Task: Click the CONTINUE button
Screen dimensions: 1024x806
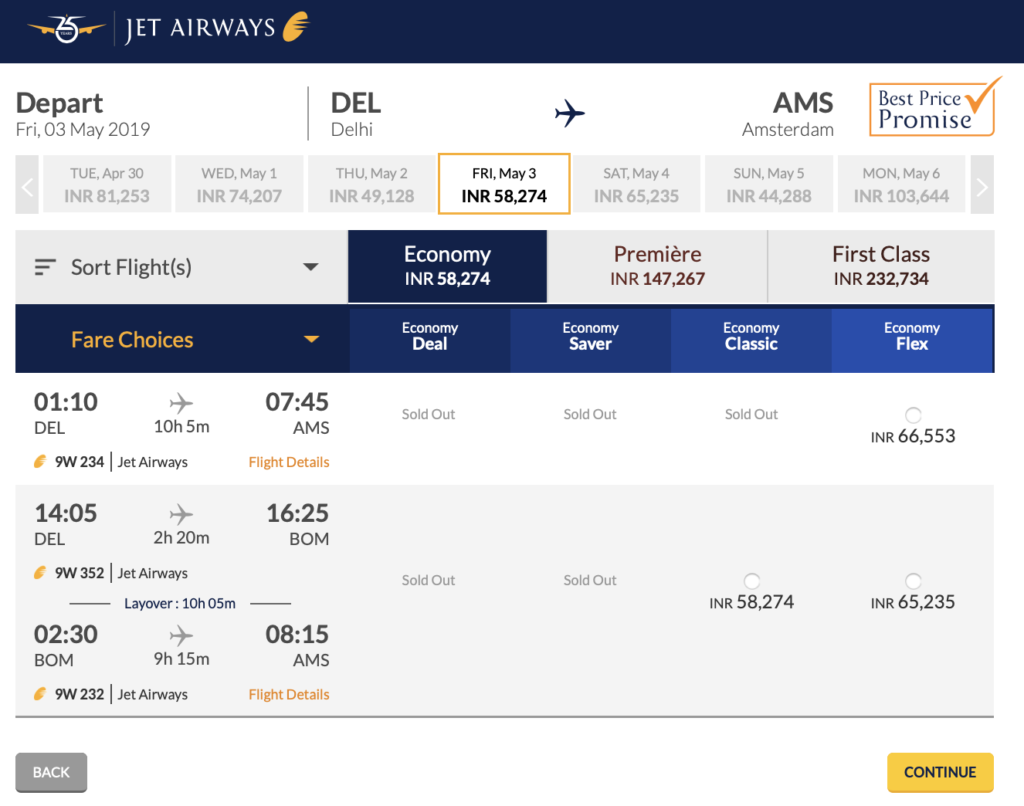Action: (939, 772)
